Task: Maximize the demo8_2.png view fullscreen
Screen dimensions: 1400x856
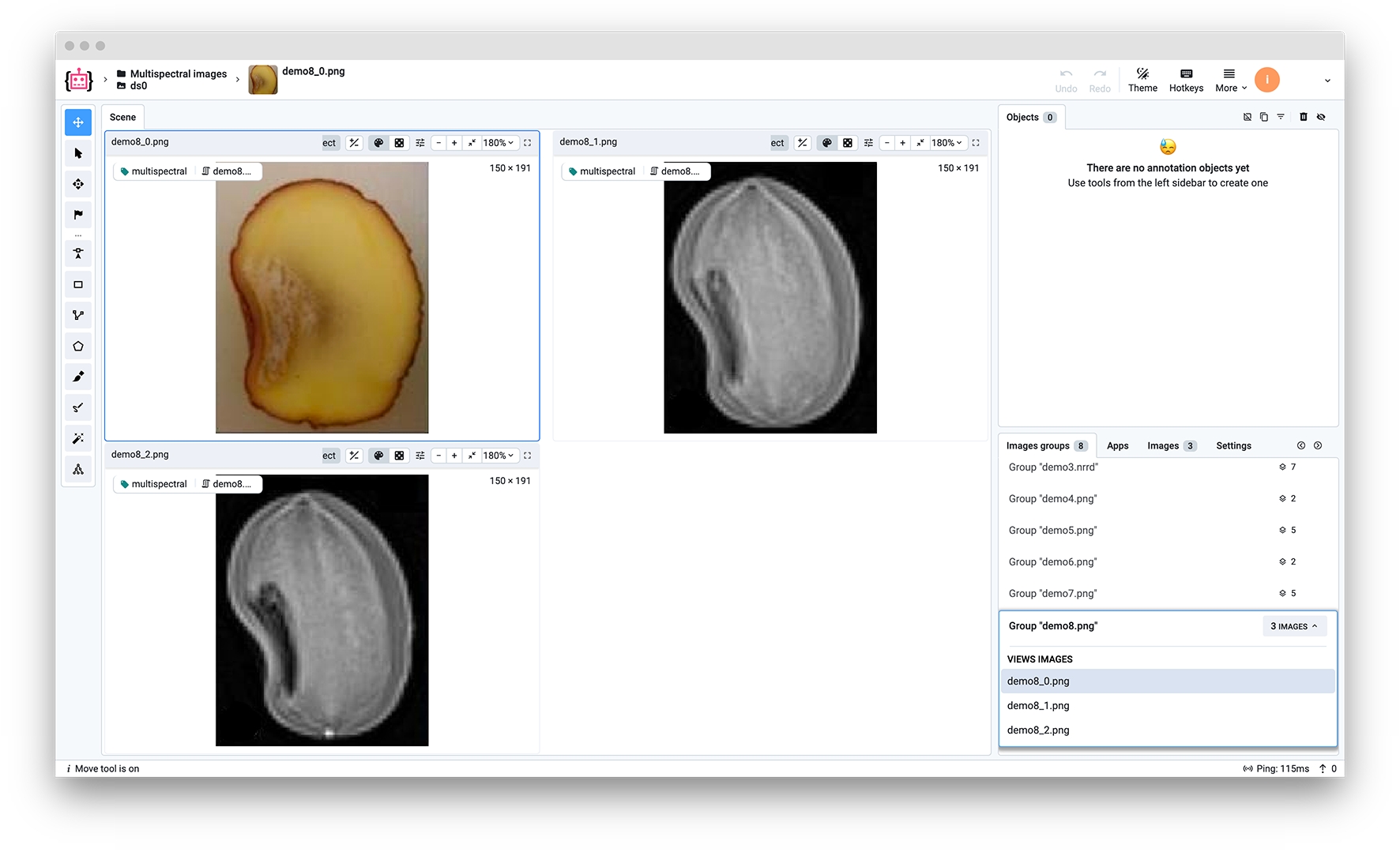Action: [528, 456]
